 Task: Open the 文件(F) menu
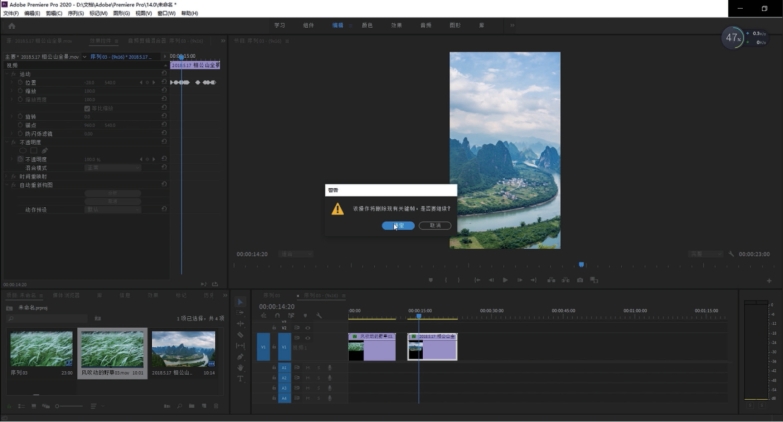point(10,13)
